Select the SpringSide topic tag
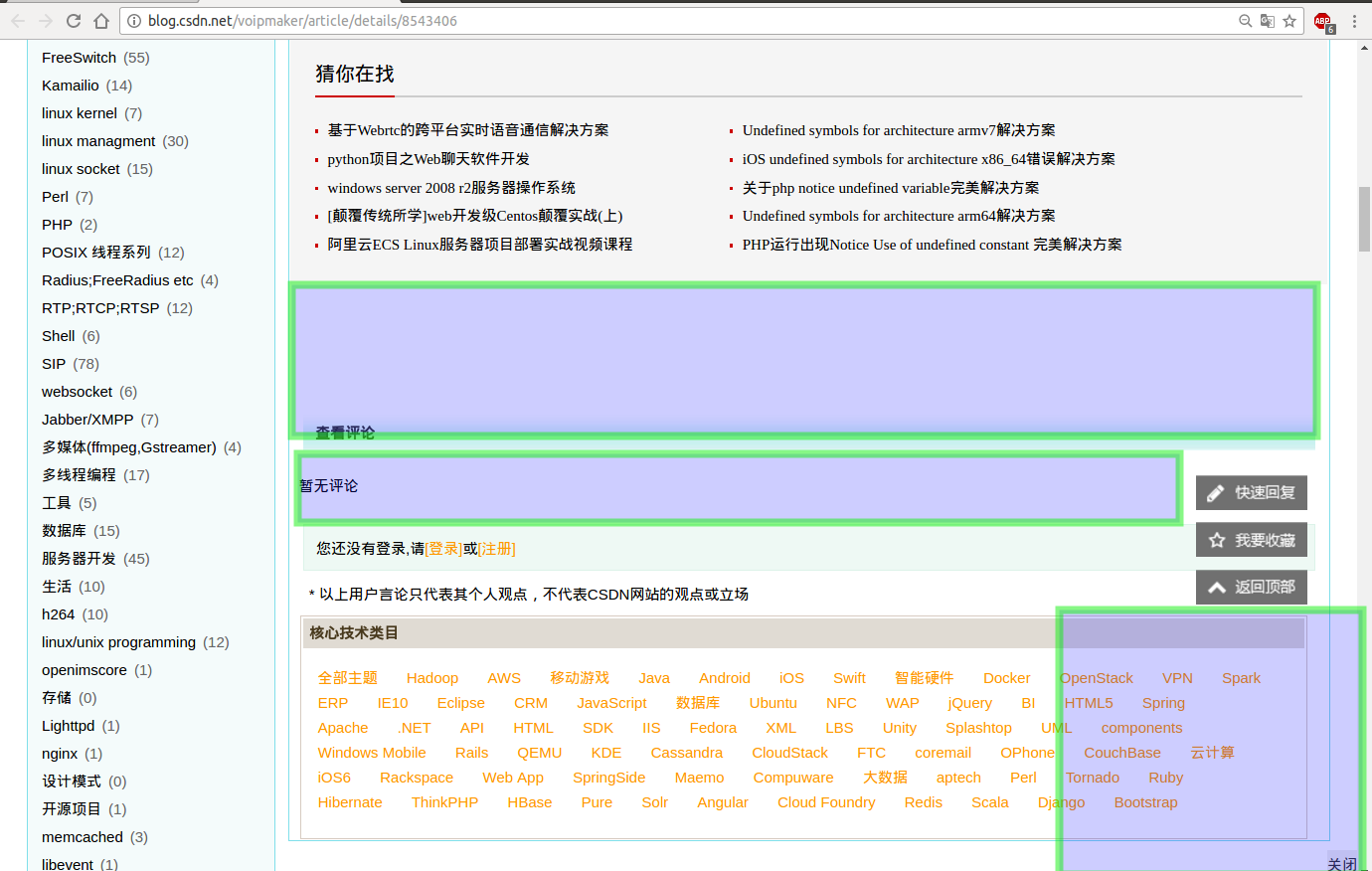Screen dimensions: 1372x871 point(608,778)
